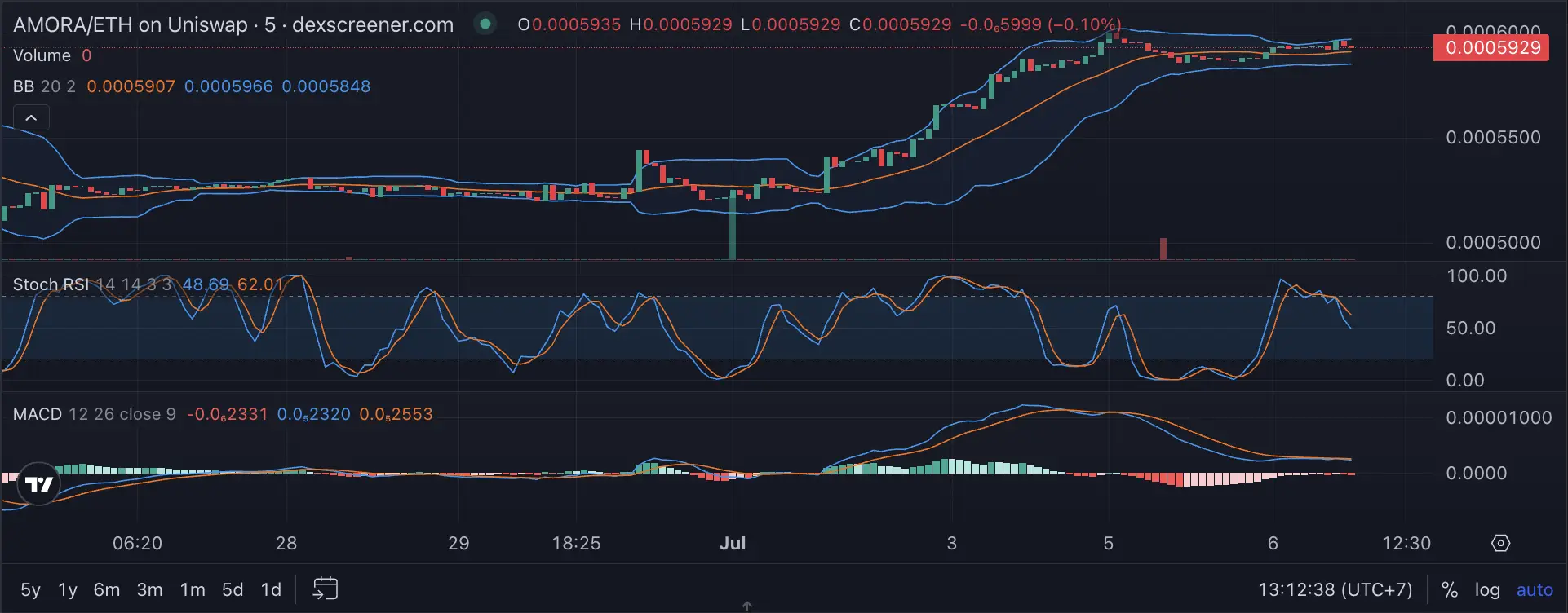Open chart settings gear icon
The height and width of the screenshot is (613, 1568).
1500,543
